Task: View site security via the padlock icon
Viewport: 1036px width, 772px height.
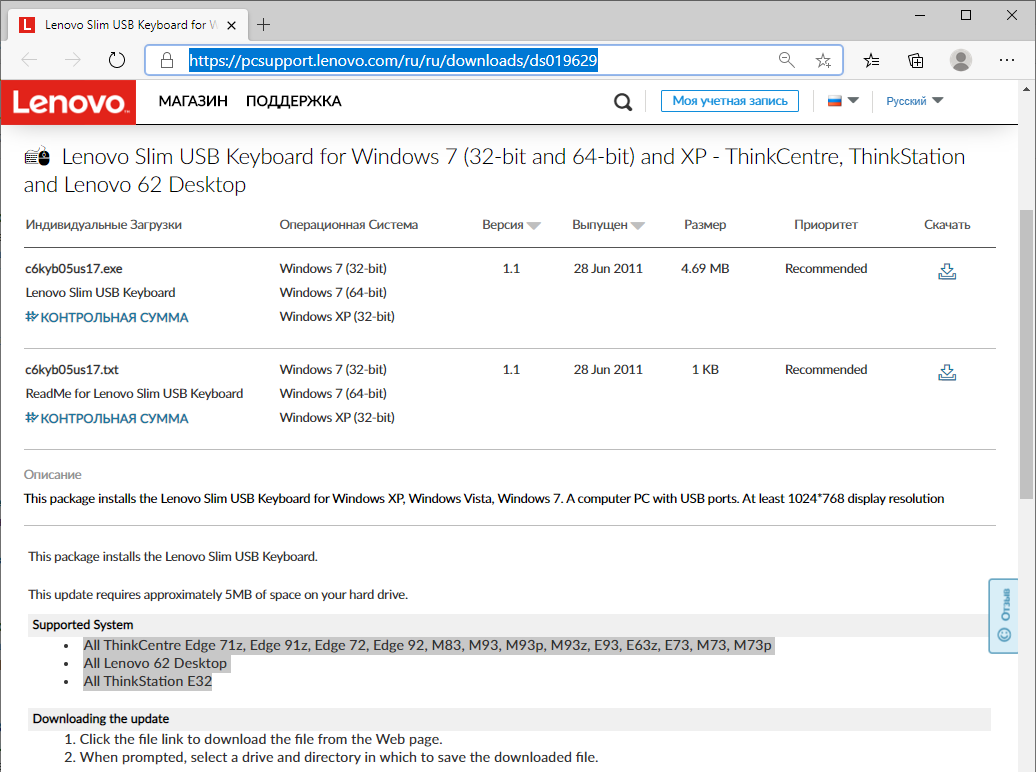Action: pyautogui.click(x=167, y=60)
